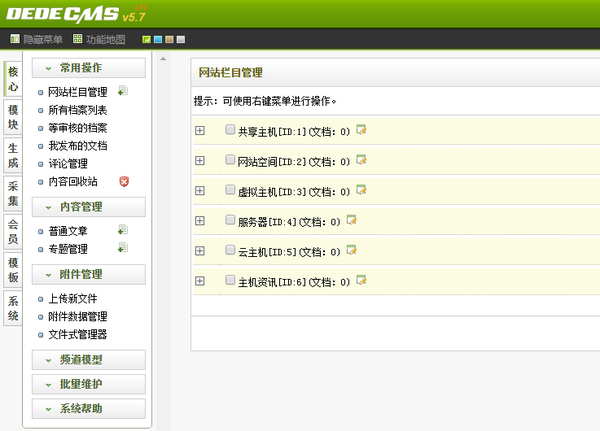Add column icon next to 网站栏目管理

[123, 91]
